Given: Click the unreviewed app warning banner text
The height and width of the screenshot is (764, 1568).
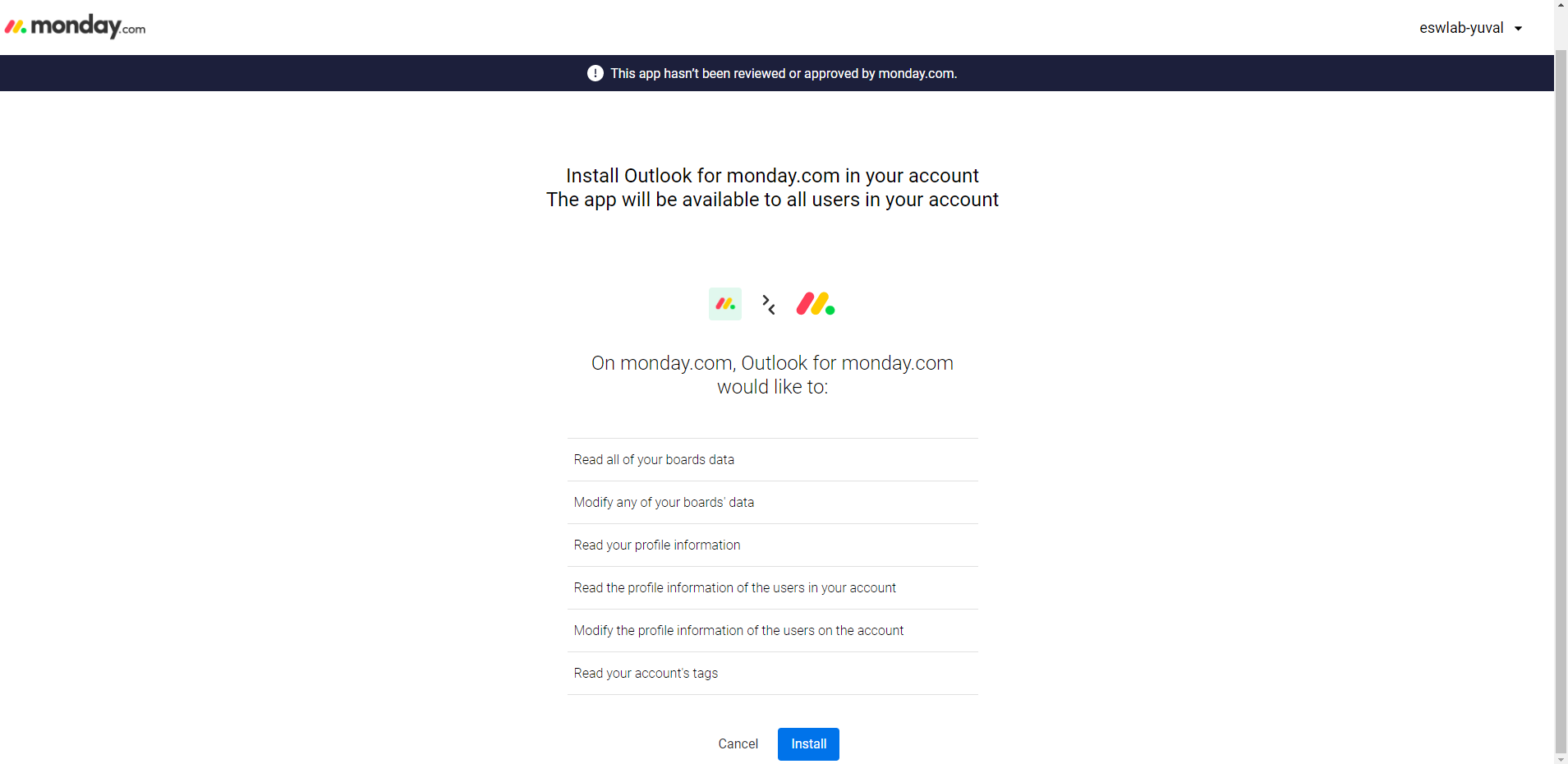Looking at the screenshot, I should 784,74.
